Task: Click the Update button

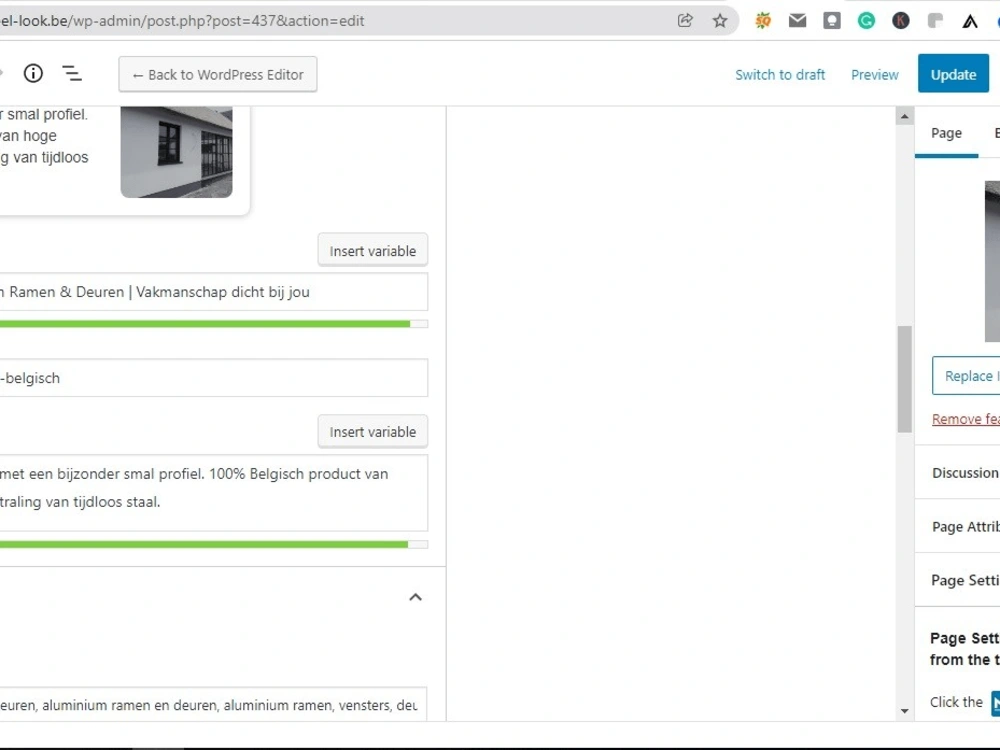Action: 953,73
